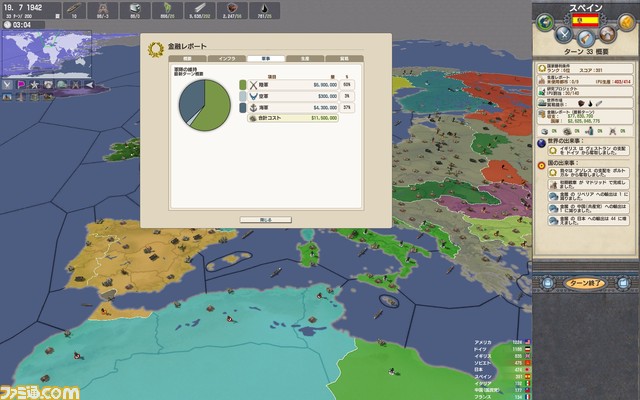Click the ターン 33 概要 heading
640x400 pixels.
(x=586, y=52)
